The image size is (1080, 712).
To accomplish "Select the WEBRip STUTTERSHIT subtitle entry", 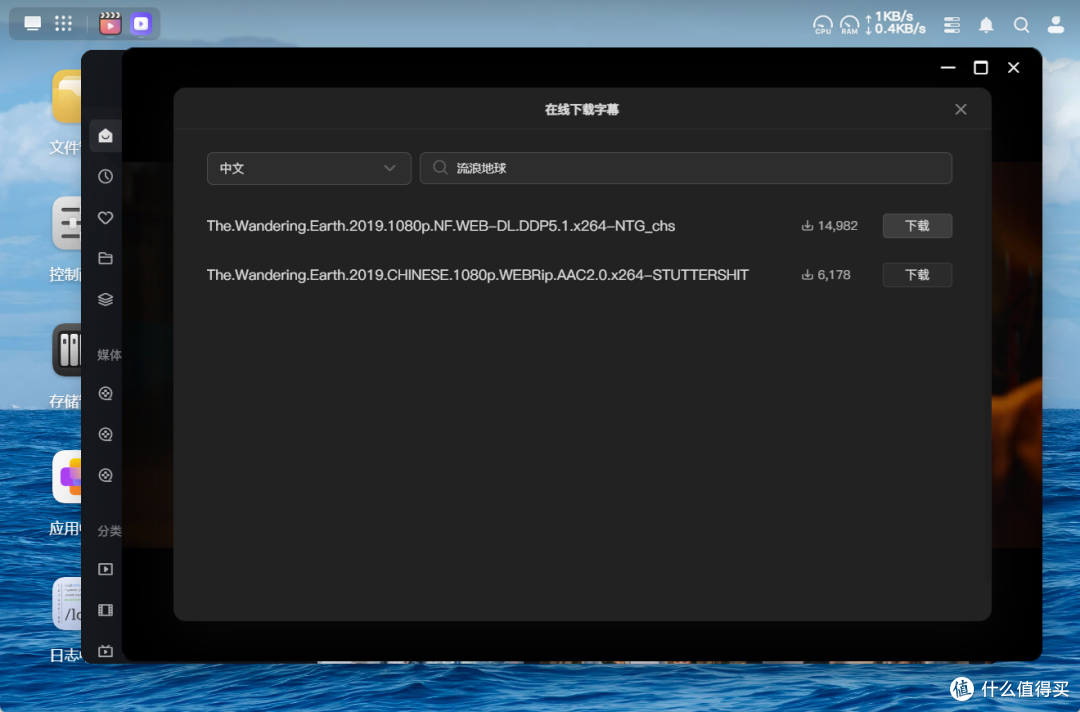I will (x=477, y=275).
